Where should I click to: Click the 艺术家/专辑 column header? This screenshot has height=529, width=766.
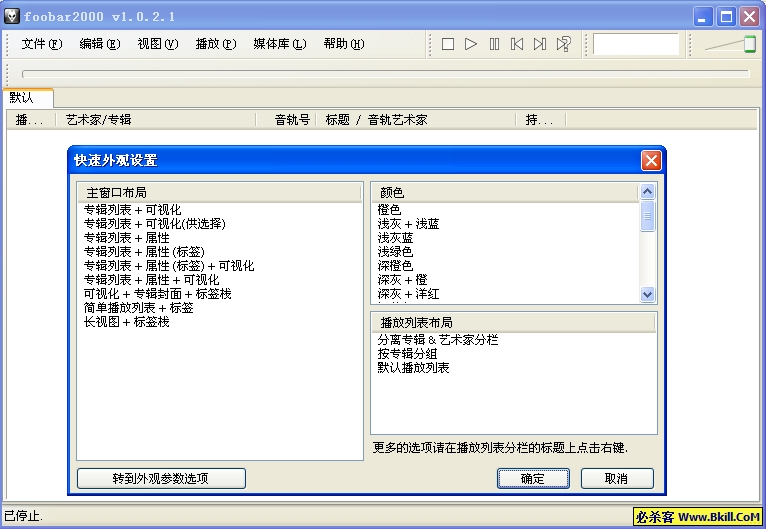point(156,120)
